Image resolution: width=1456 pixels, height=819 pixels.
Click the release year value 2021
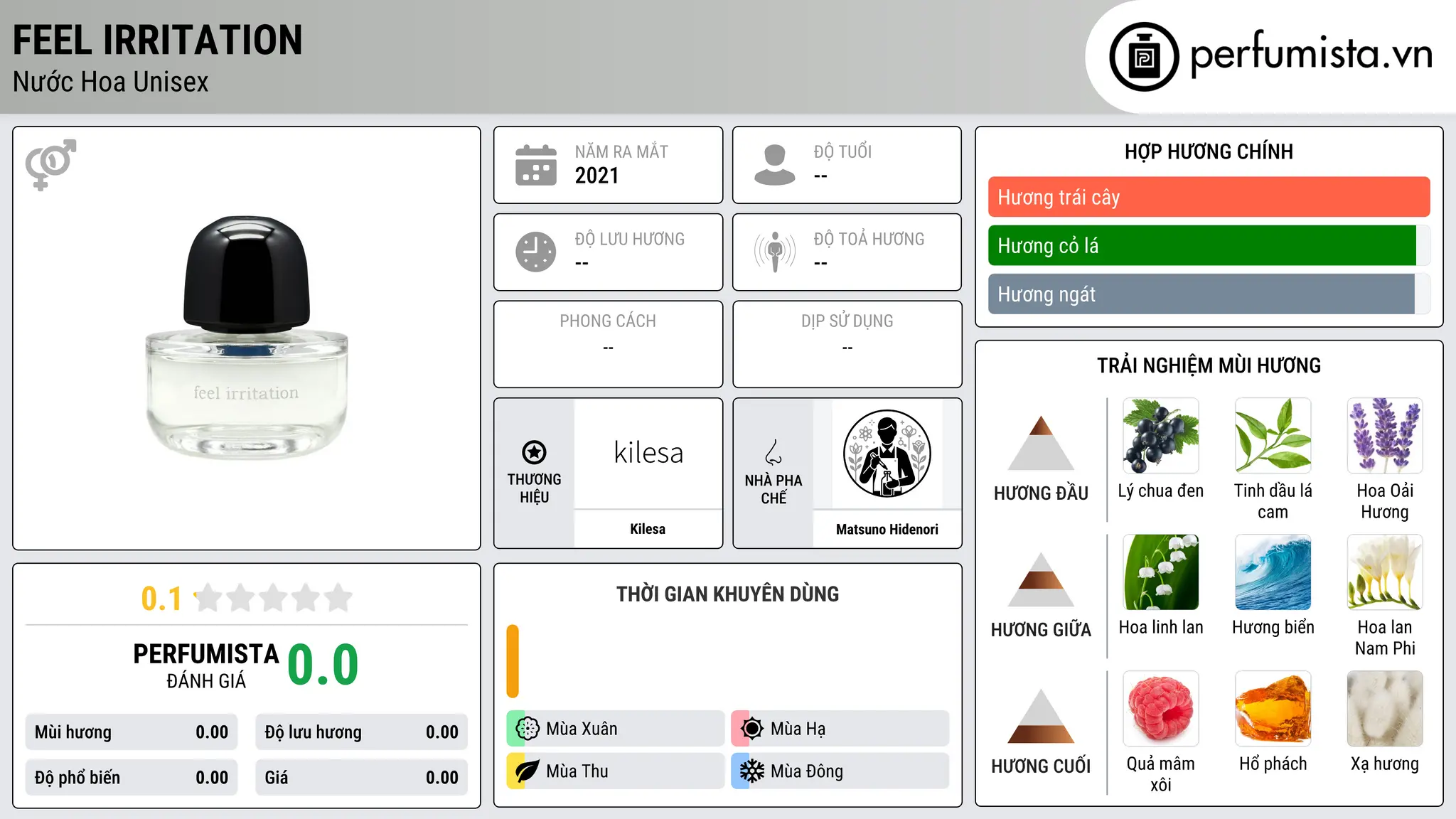(597, 176)
